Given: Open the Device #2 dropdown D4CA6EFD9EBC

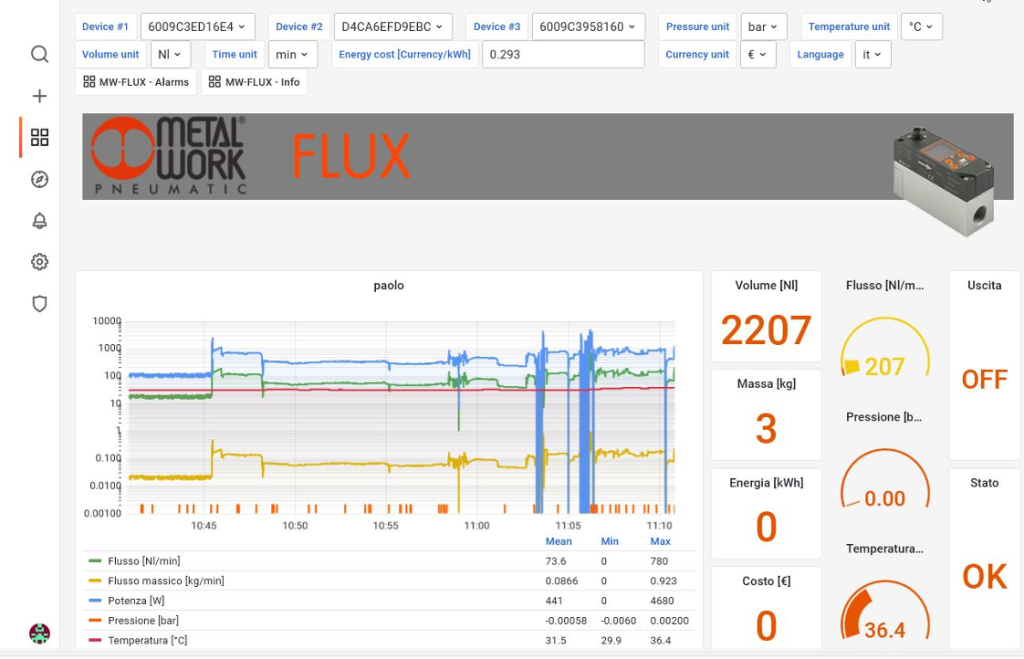Looking at the screenshot, I should tap(392, 27).
